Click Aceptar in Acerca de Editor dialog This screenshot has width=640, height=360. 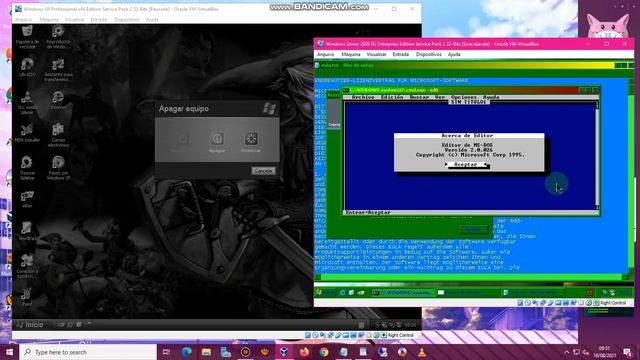(x=466, y=164)
